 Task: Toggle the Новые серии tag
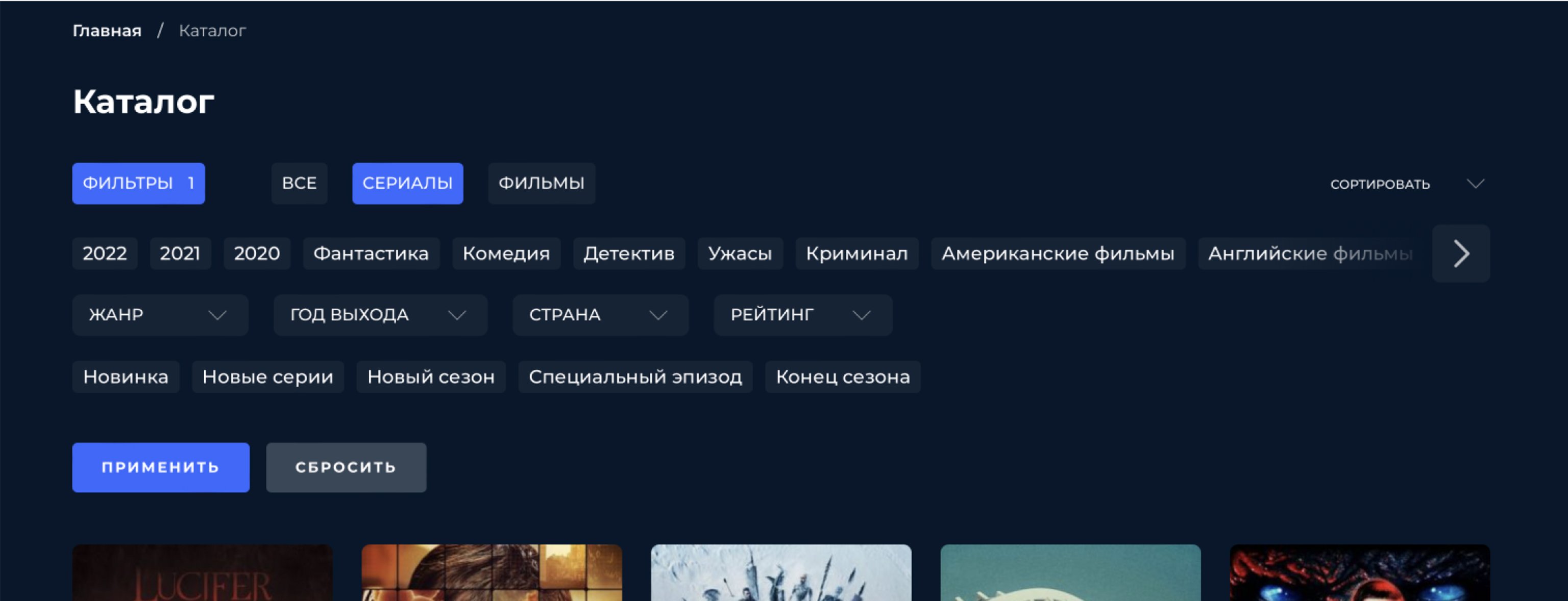(x=267, y=377)
